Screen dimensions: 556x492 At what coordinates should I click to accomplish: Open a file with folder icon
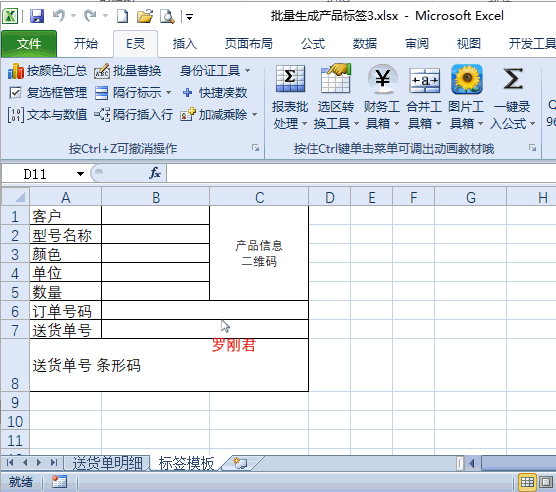tap(145, 16)
